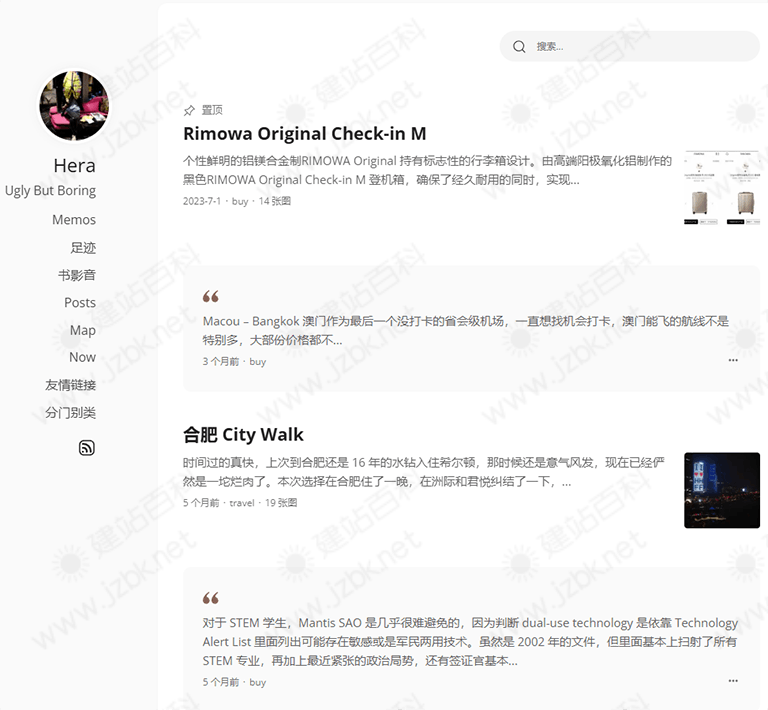Click the Hera site title
The width and height of the screenshot is (768, 710).
coord(74,166)
